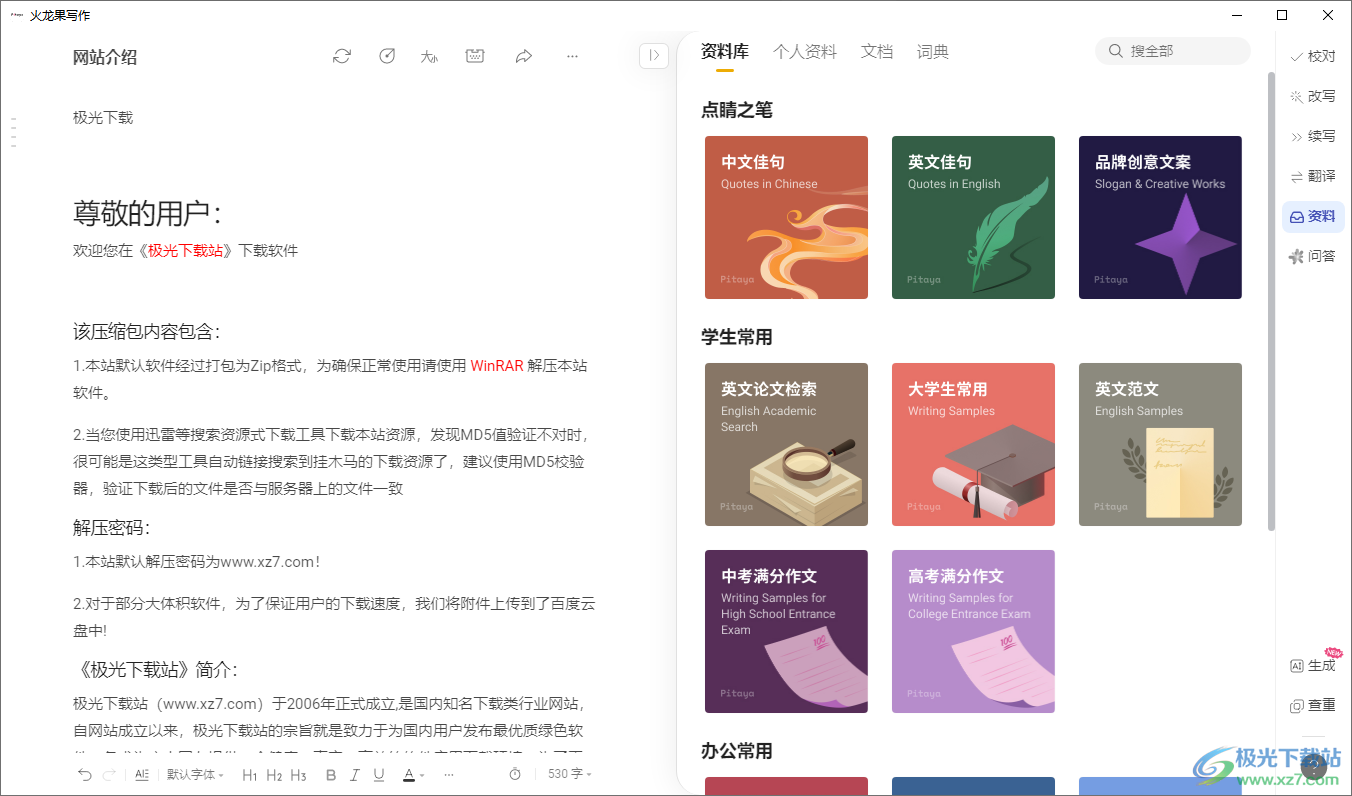1352x796 pixels.
Task: Click the 尊敬的用户 heading
Action: tap(147, 213)
